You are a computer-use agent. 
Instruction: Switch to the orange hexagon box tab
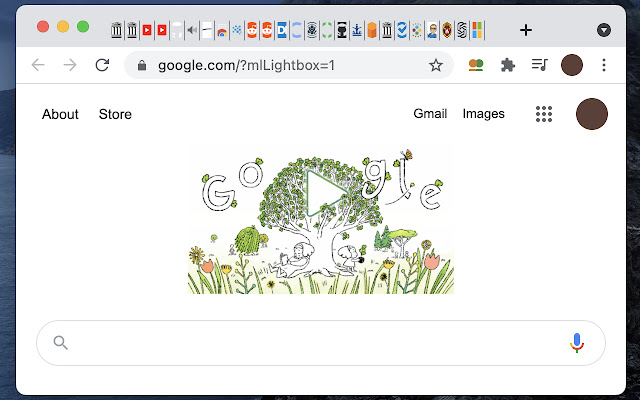coord(372,30)
